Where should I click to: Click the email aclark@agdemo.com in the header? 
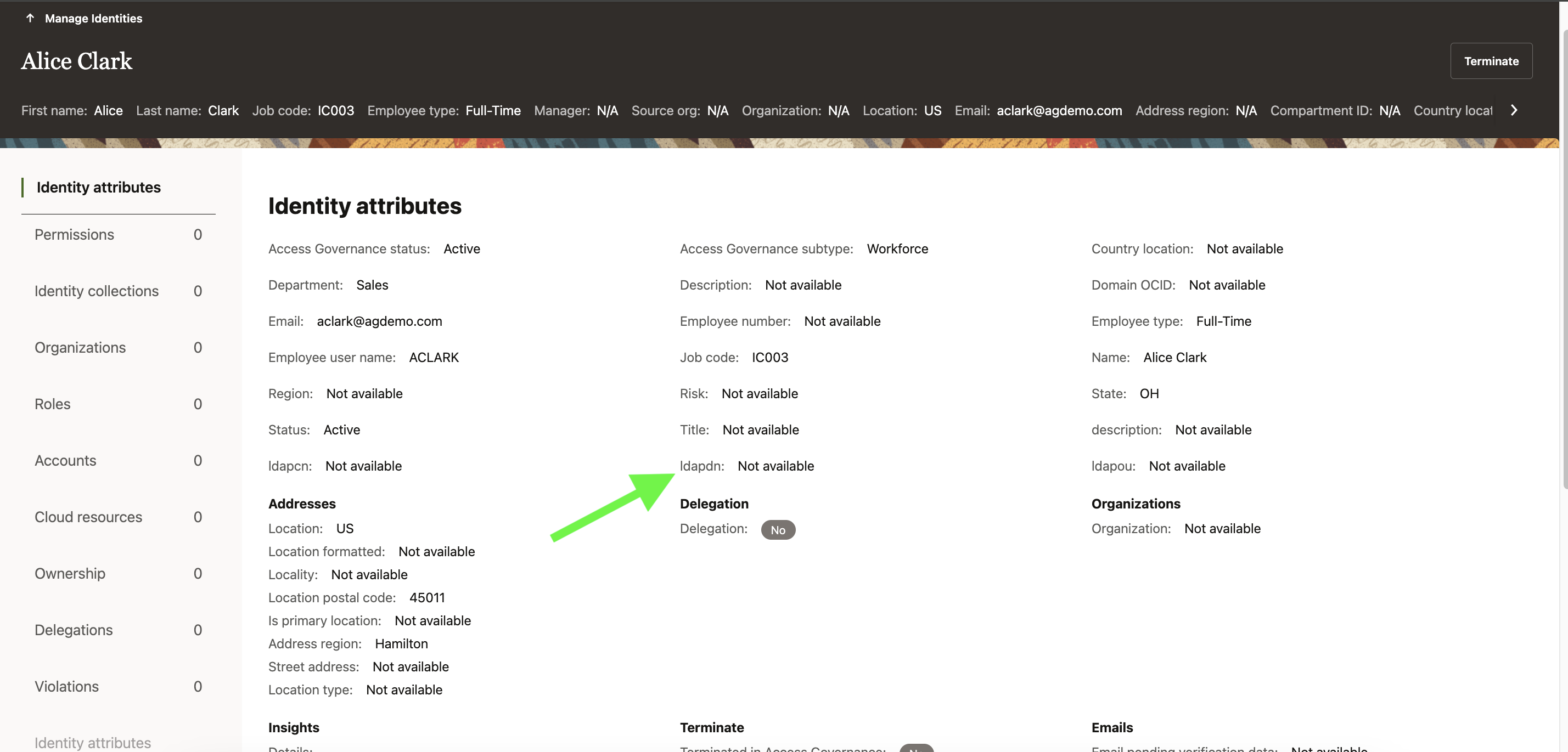[1059, 111]
